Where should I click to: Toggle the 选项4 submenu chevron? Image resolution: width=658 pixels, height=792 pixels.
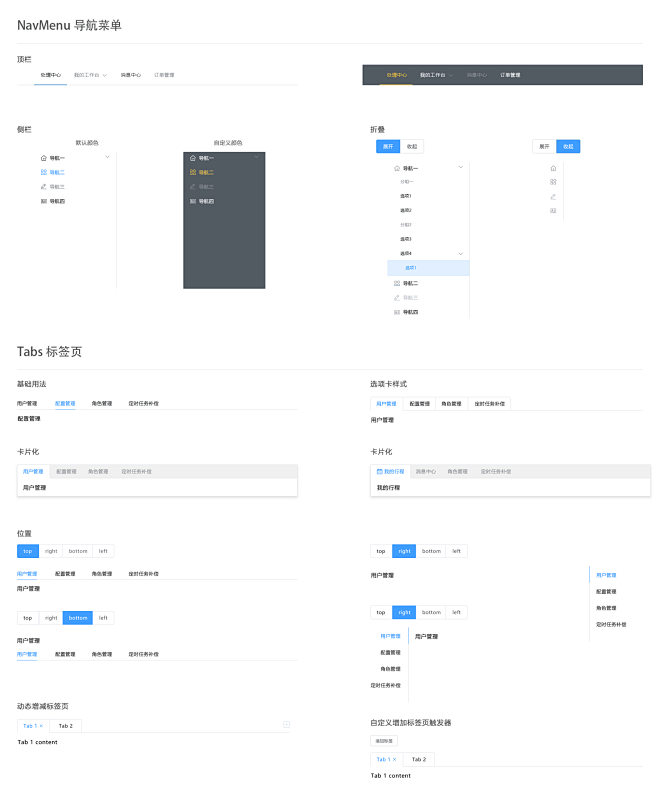click(x=460, y=254)
